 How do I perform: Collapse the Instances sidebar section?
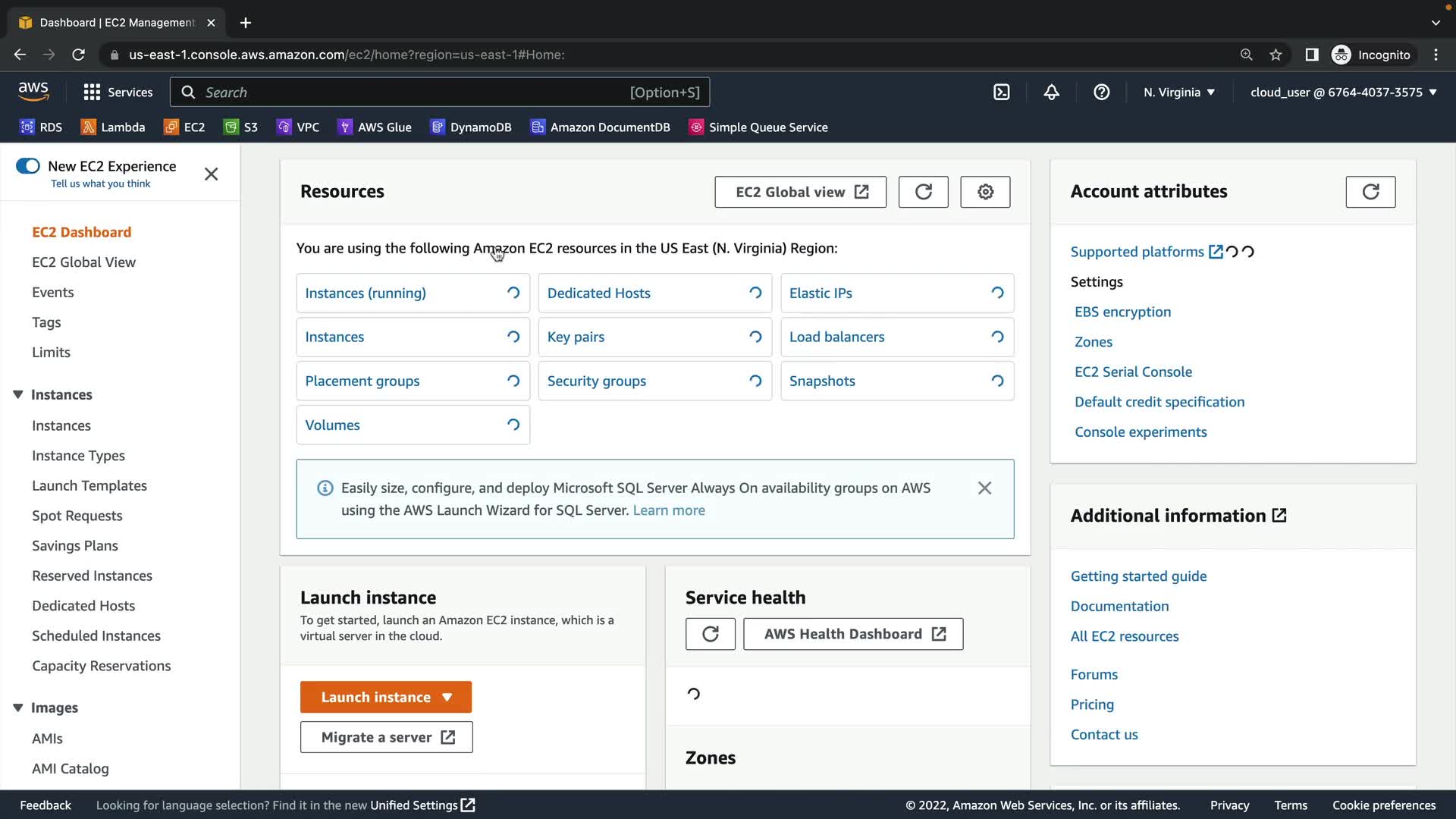(18, 394)
